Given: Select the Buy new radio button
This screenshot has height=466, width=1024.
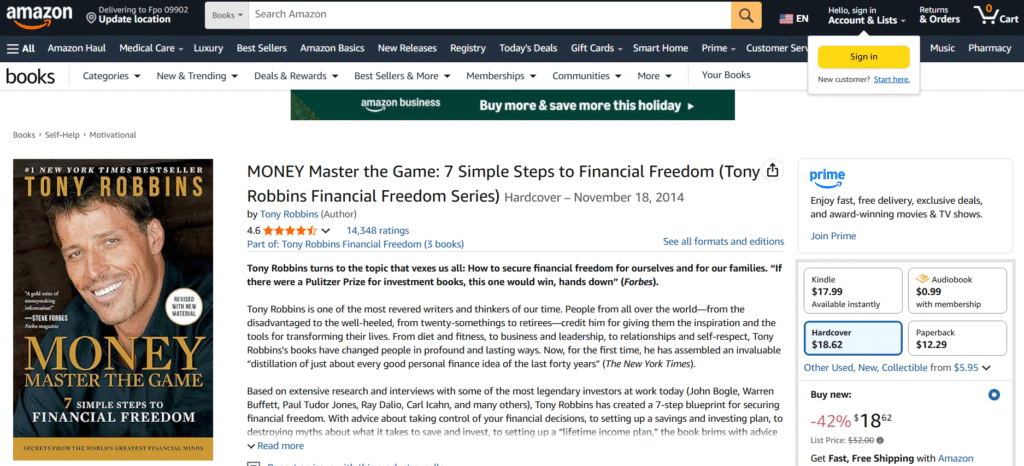Looking at the screenshot, I should click(993, 395).
